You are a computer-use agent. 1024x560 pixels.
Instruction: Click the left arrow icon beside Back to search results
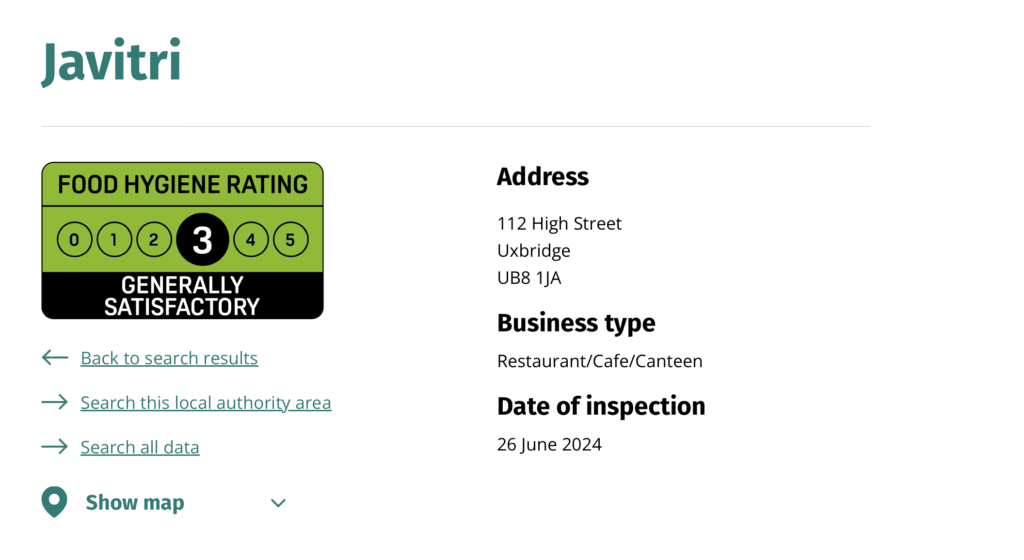pyautogui.click(x=54, y=358)
